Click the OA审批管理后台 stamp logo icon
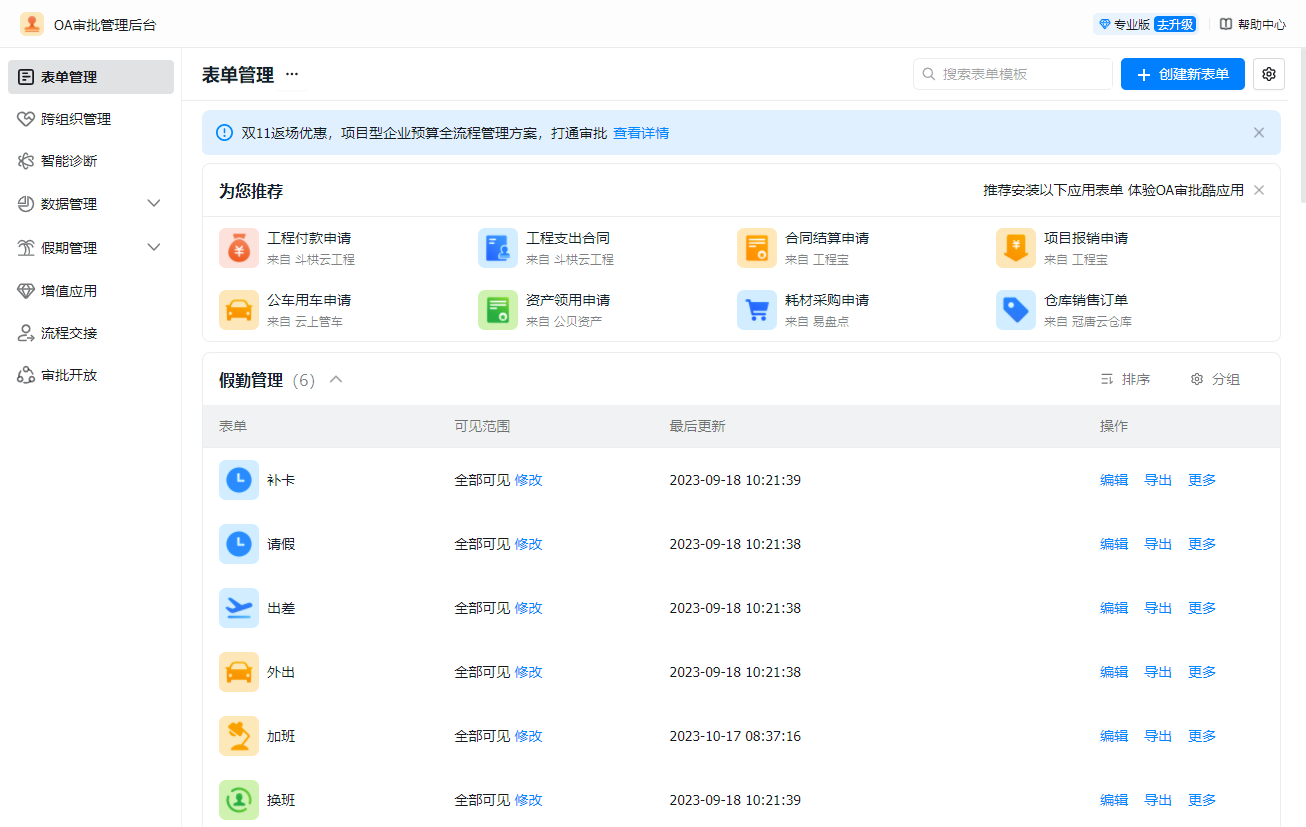Screen dimensions: 1306x827 click(x=32, y=24)
